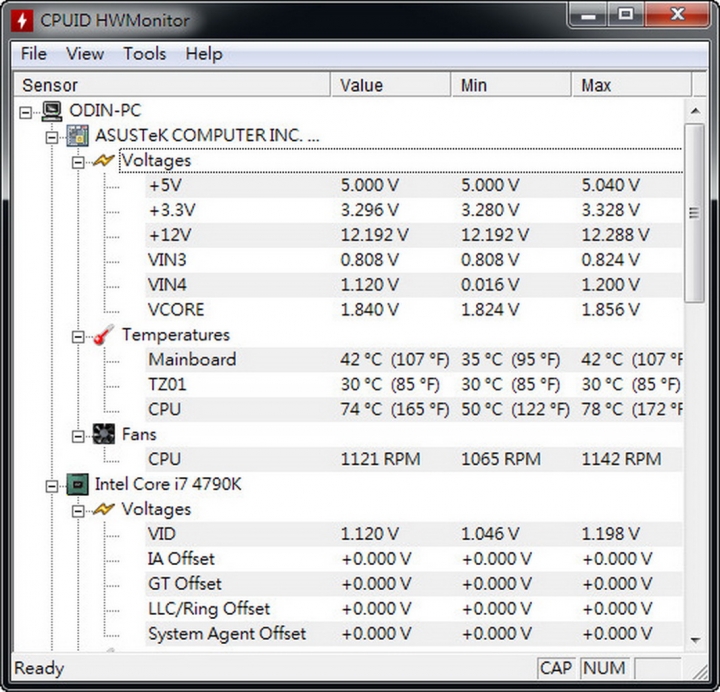720x692 pixels.
Task: Collapse the ASUSTeK COMPUTER INC. node
Action: (x=52, y=137)
